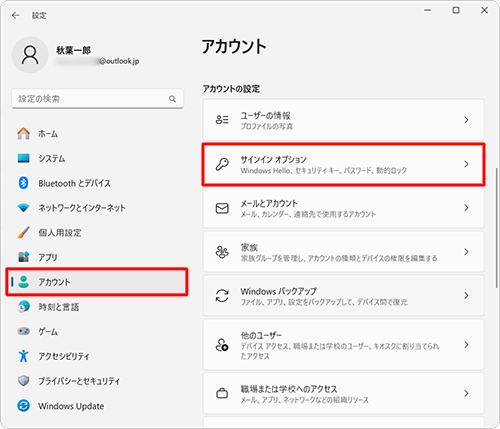The width and height of the screenshot is (500, 429).
Task: Click the 家族 family group icon
Action: pos(222,252)
